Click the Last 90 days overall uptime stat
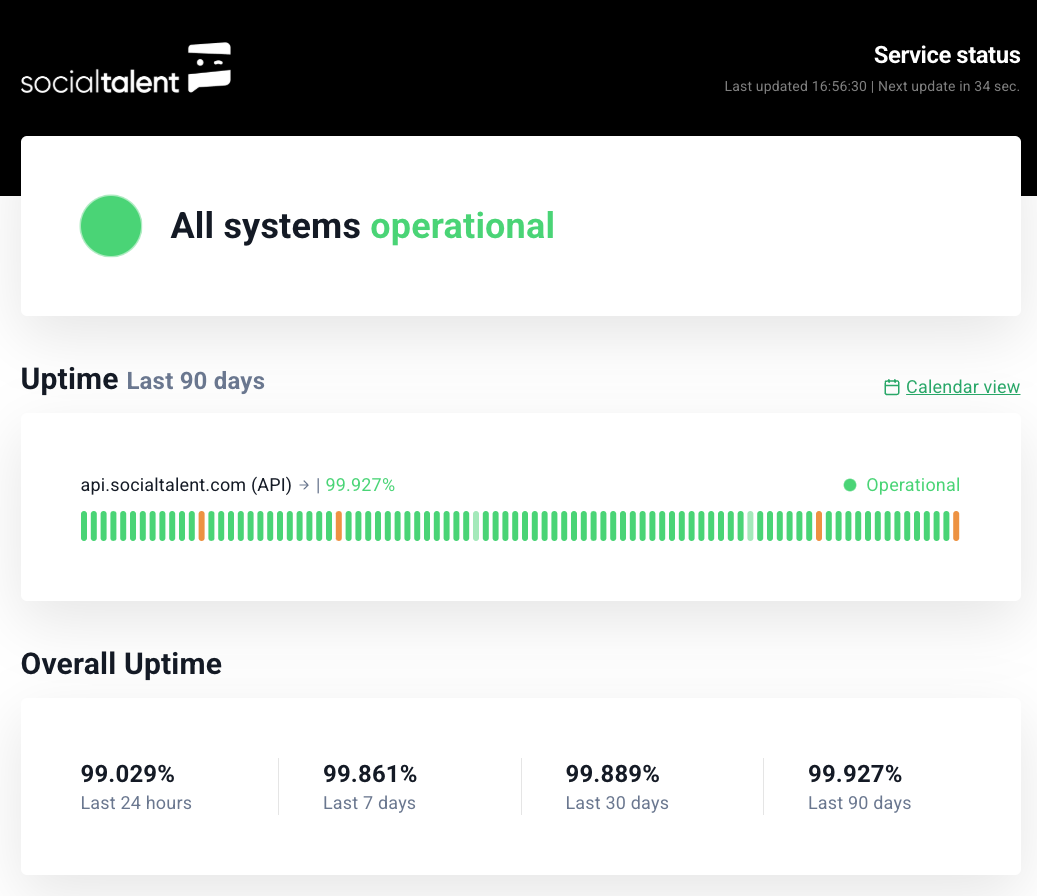Screen dimensions: 1037x896 pos(858,787)
